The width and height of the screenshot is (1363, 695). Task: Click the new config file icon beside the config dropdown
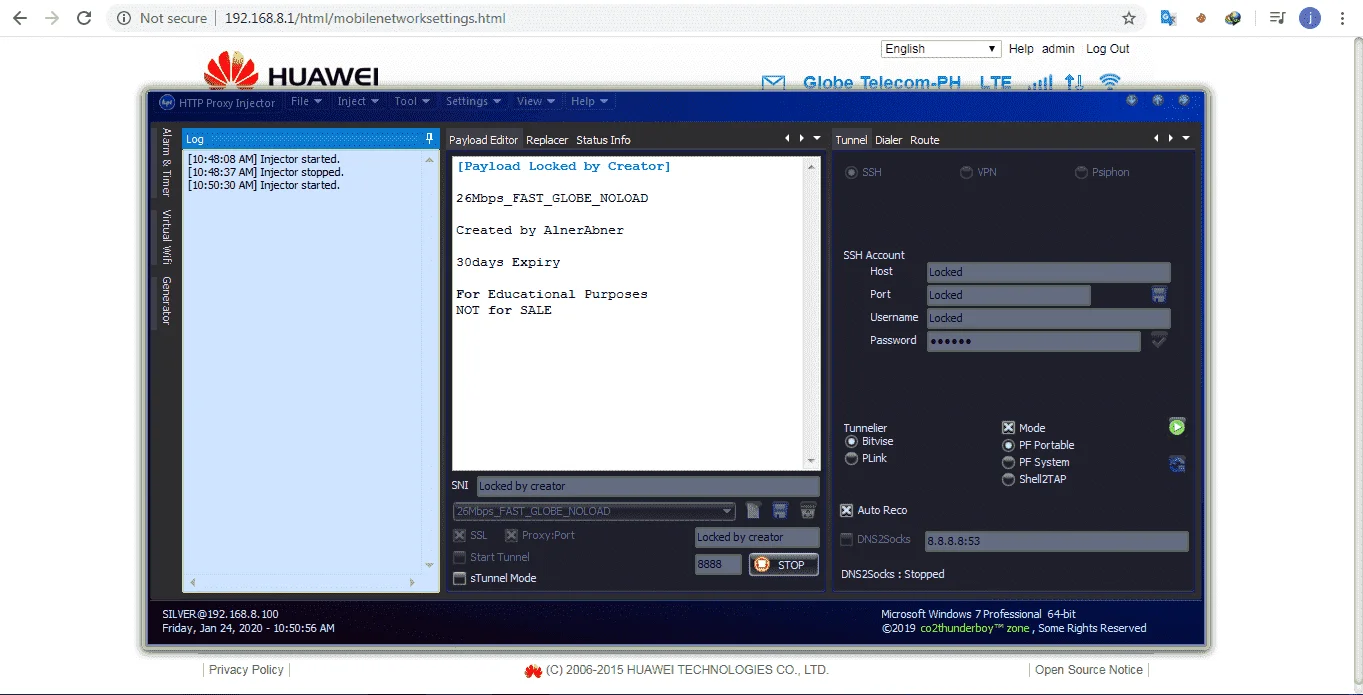[x=754, y=511]
